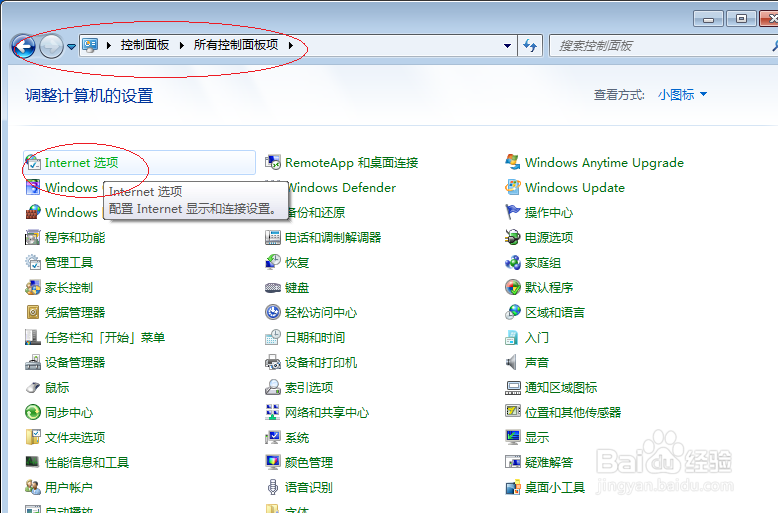The image size is (778, 513).
Task: Open the 语音识别 icon
Action: point(273,487)
